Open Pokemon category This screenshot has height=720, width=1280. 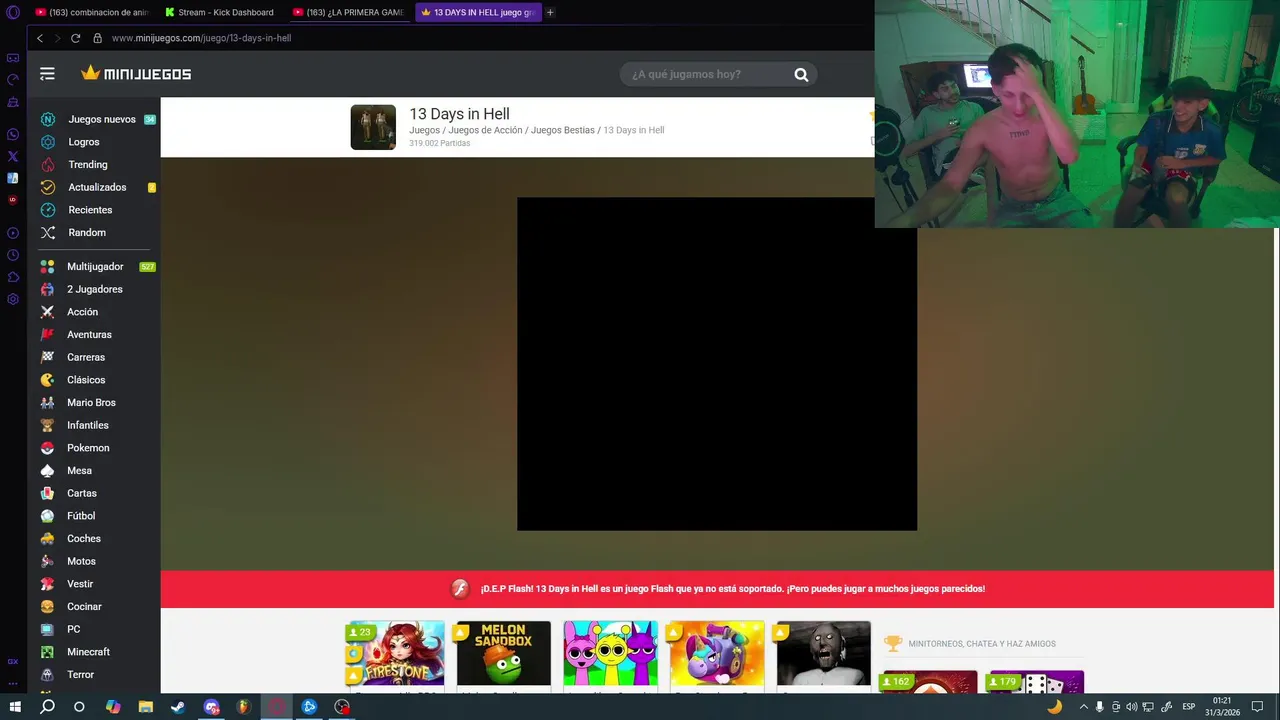click(88, 448)
